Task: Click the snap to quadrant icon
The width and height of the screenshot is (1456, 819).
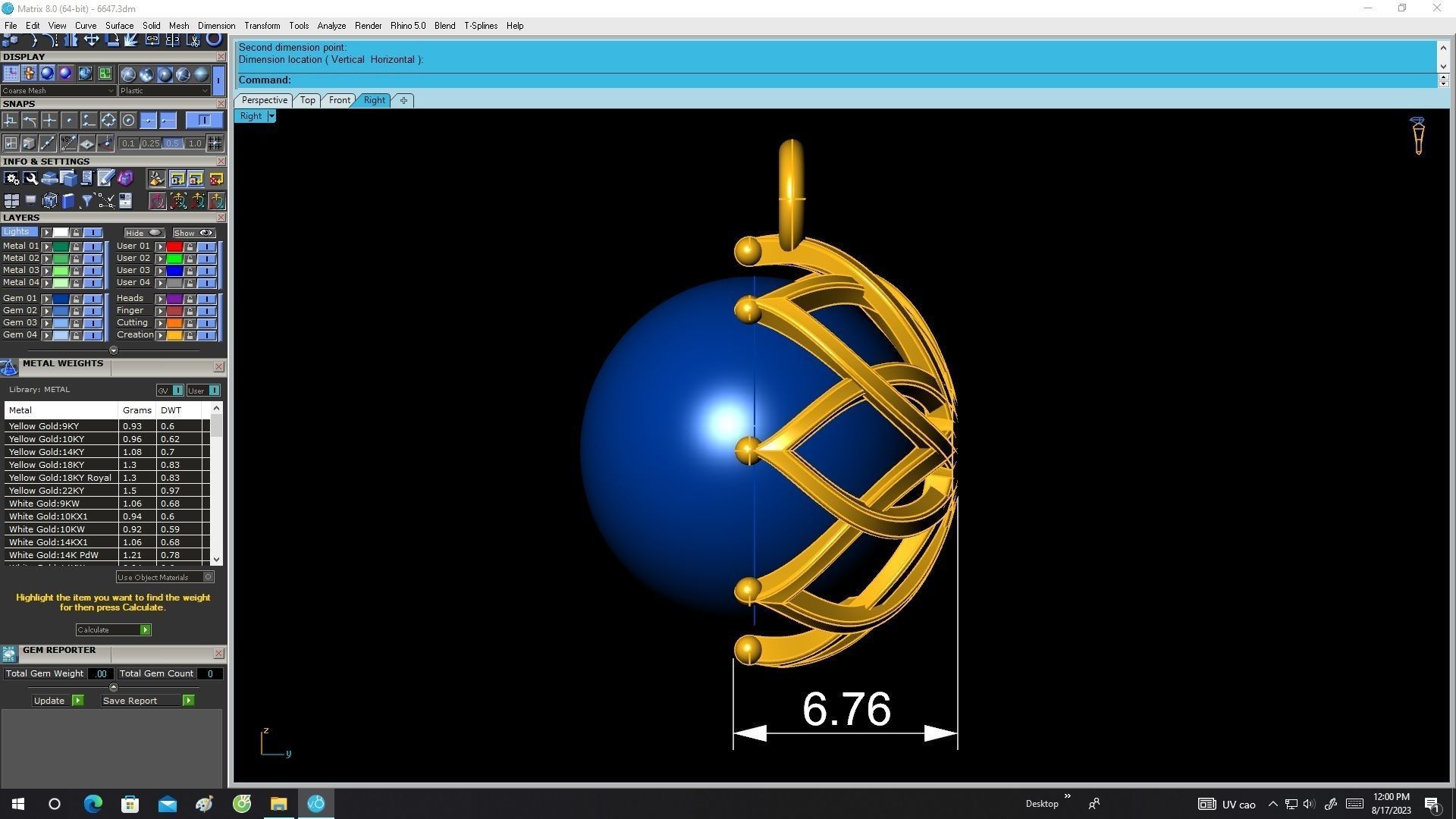Action: pos(108,121)
